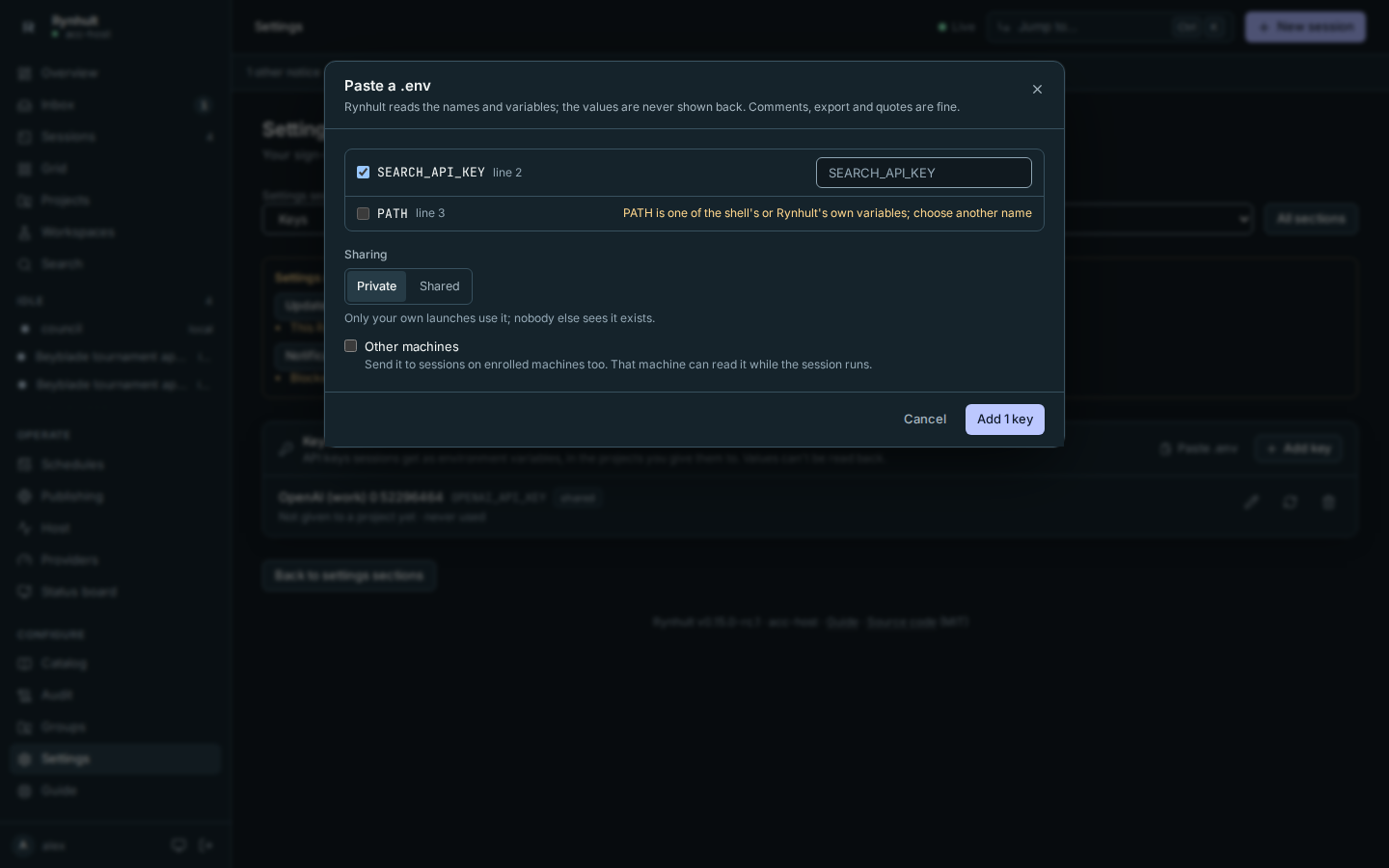Image resolution: width=1389 pixels, height=868 pixels.
Task: Click the sign-out icon in the sidebar footer
Action: (206, 846)
